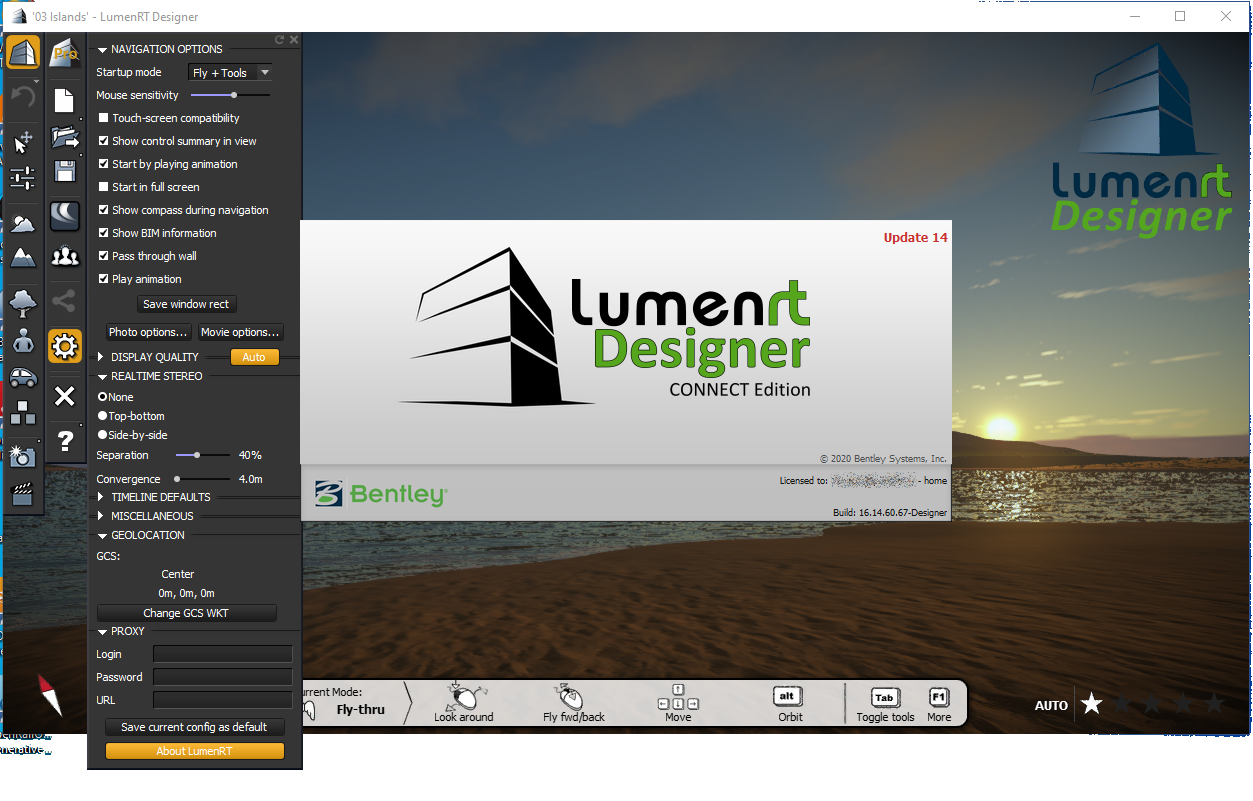Click the LumenRT building logo tool icon
Viewport: 1253px width, 801px height.
(x=23, y=52)
